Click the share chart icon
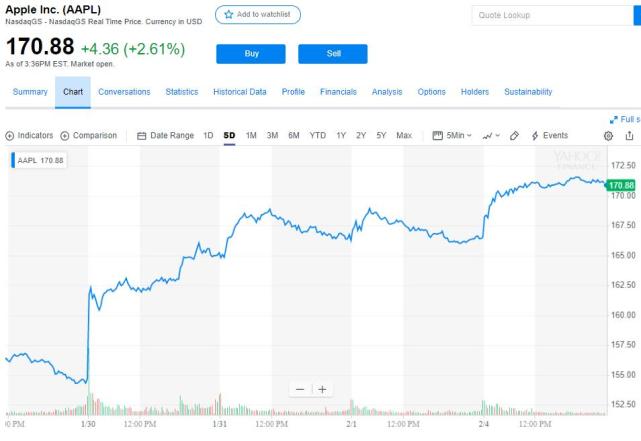 (629, 136)
